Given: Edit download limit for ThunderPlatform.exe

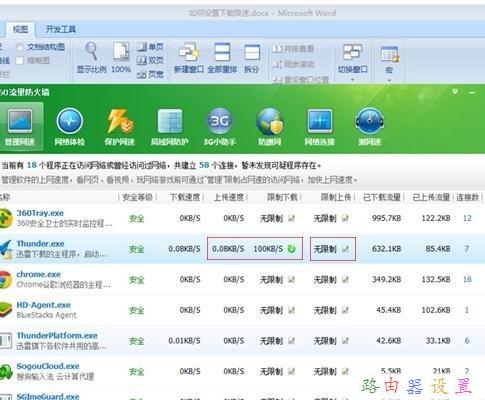Looking at the screenshot, I should point(291,341).
